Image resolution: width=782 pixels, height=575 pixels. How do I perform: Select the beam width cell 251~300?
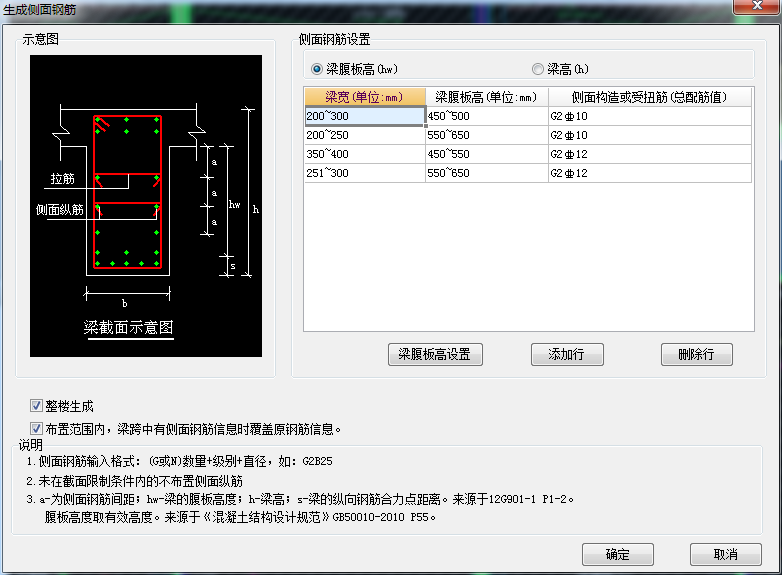365,173
